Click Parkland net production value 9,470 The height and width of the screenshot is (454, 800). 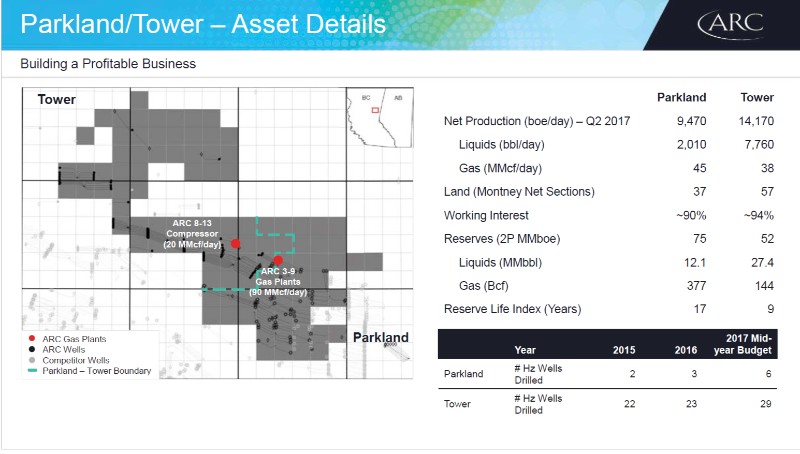tap(691, 121)
